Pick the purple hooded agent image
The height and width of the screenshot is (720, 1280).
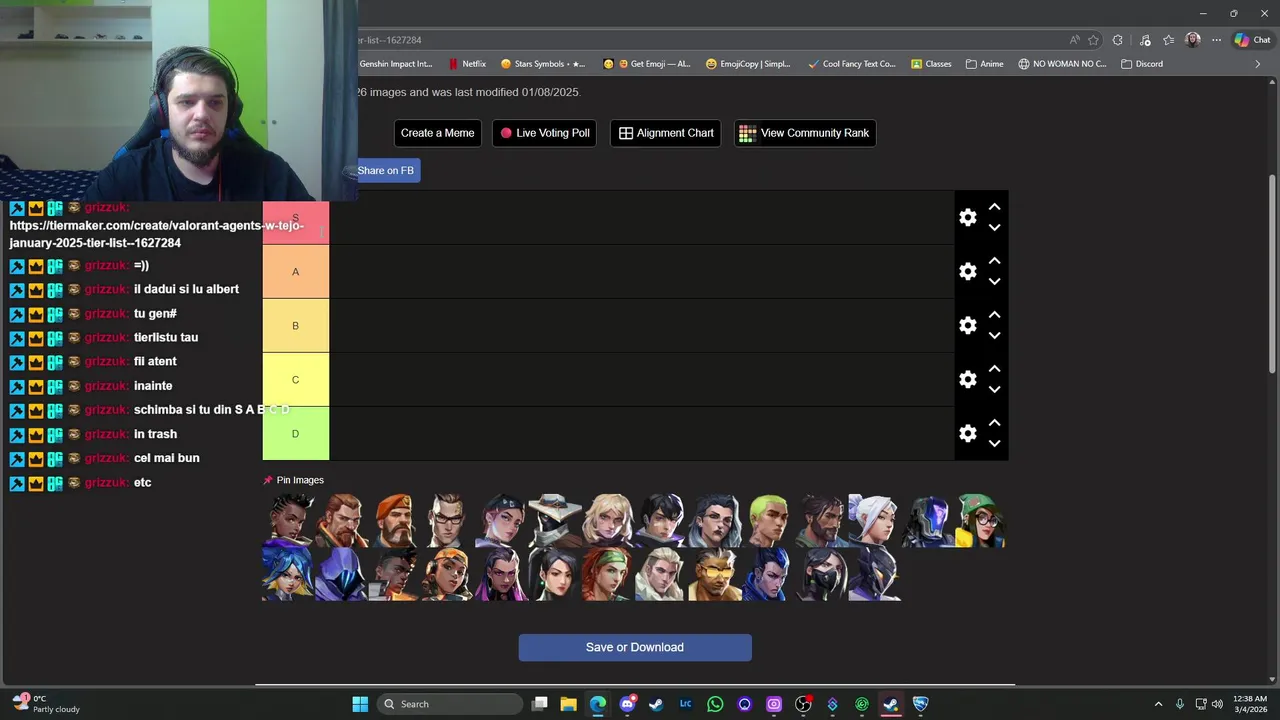click(x=342, y=574)
